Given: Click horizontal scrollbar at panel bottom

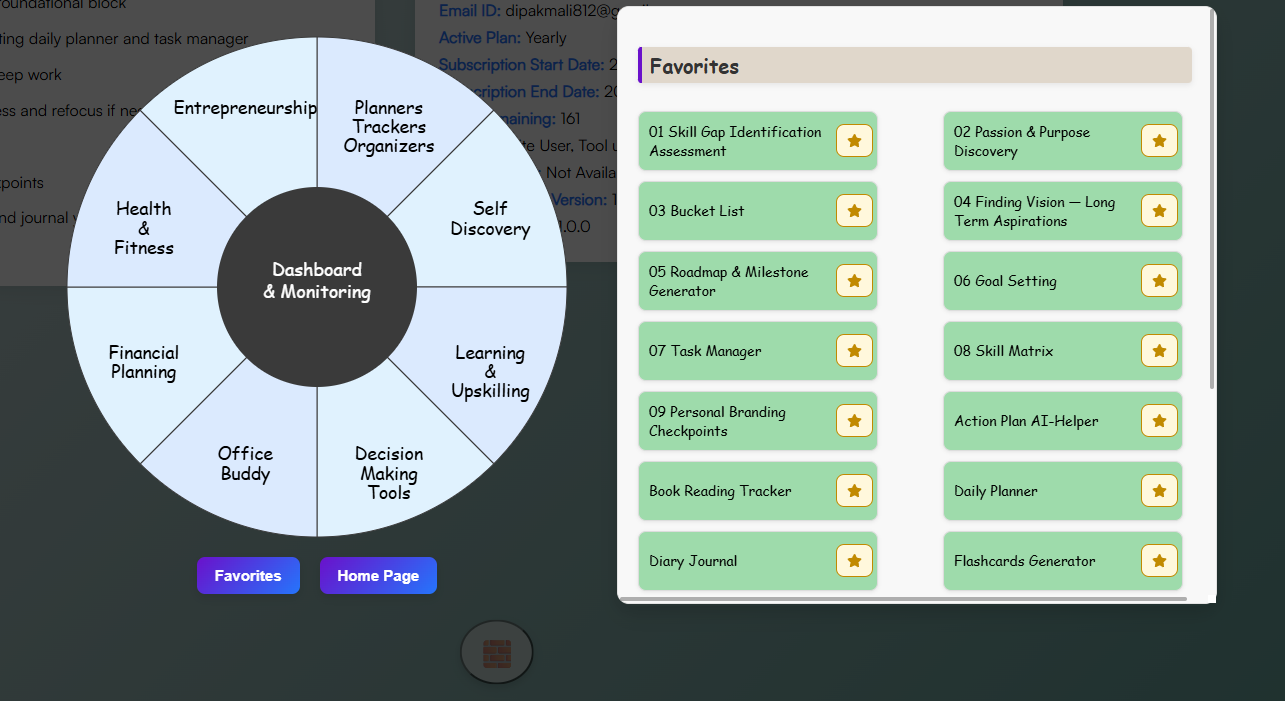Looking at the screenshot, I should [x=903, y=599].
